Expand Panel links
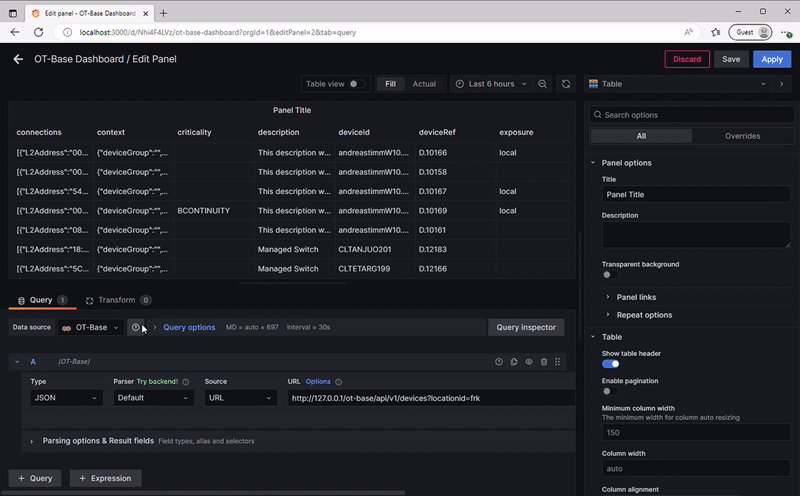The image size is (800, 496). pyautogui.click(x=636, y=297)
